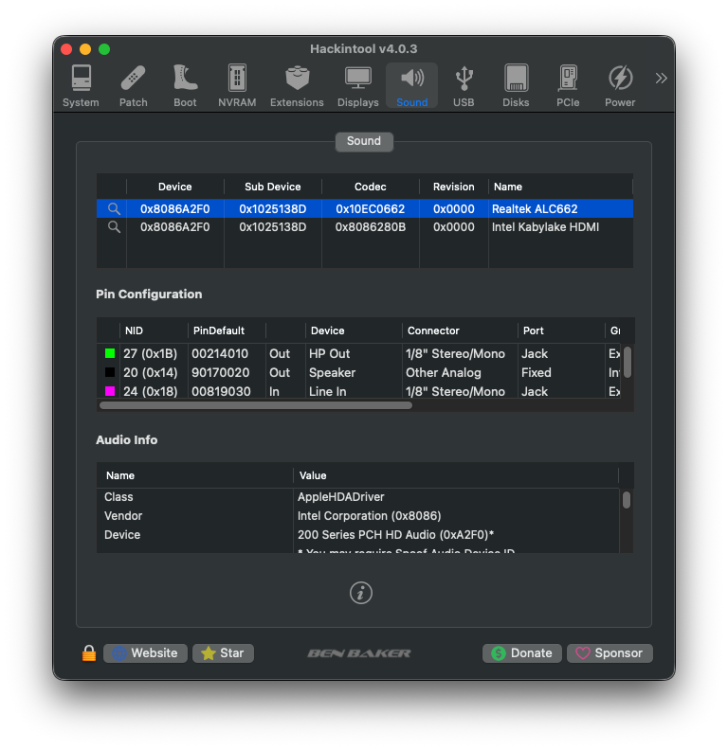Click magnifier icon in Realtek ALC662 row
Screen dimensions: 728x750
click(114, 209)
